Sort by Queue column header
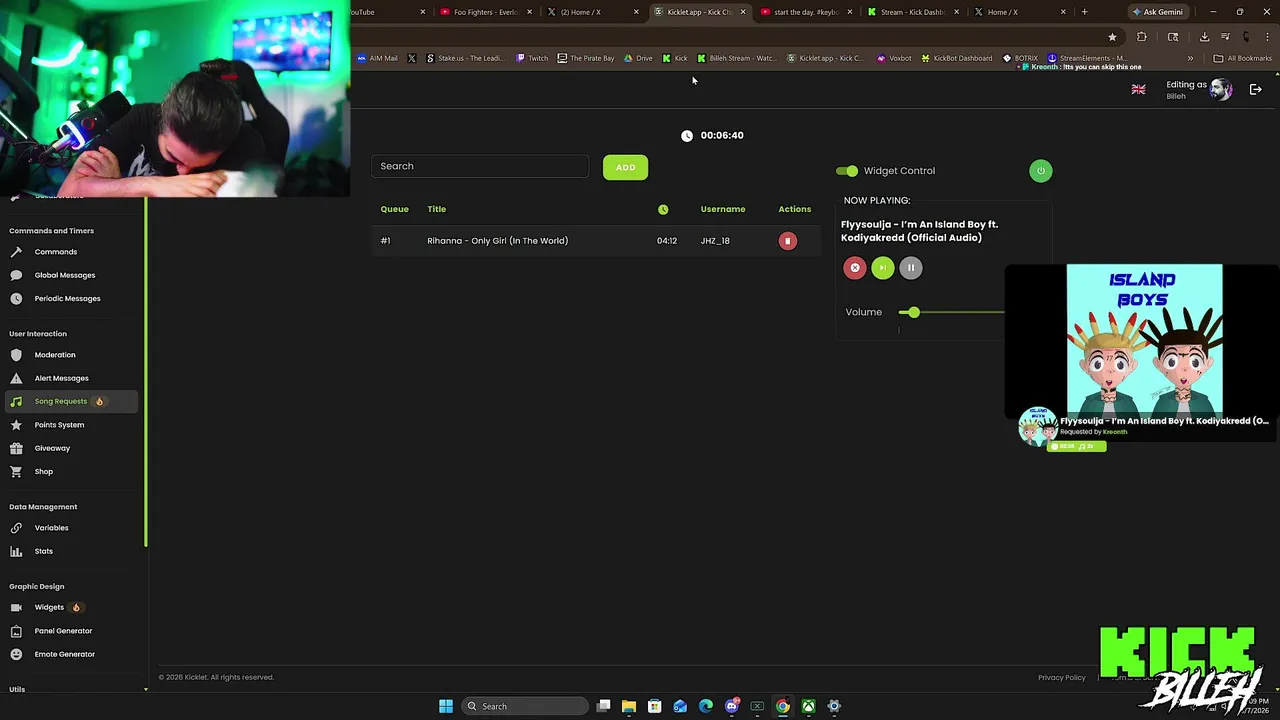 (x=394, y=209)
